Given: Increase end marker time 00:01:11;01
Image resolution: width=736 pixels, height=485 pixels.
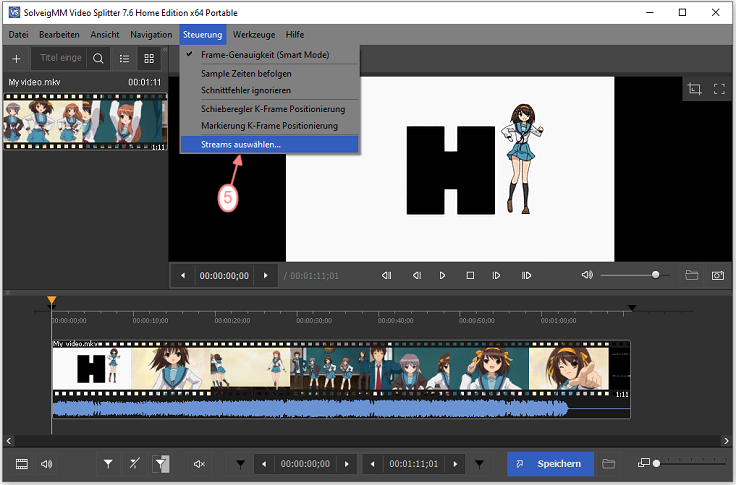Looking at the screenshot, I should (x=455, y=464).
